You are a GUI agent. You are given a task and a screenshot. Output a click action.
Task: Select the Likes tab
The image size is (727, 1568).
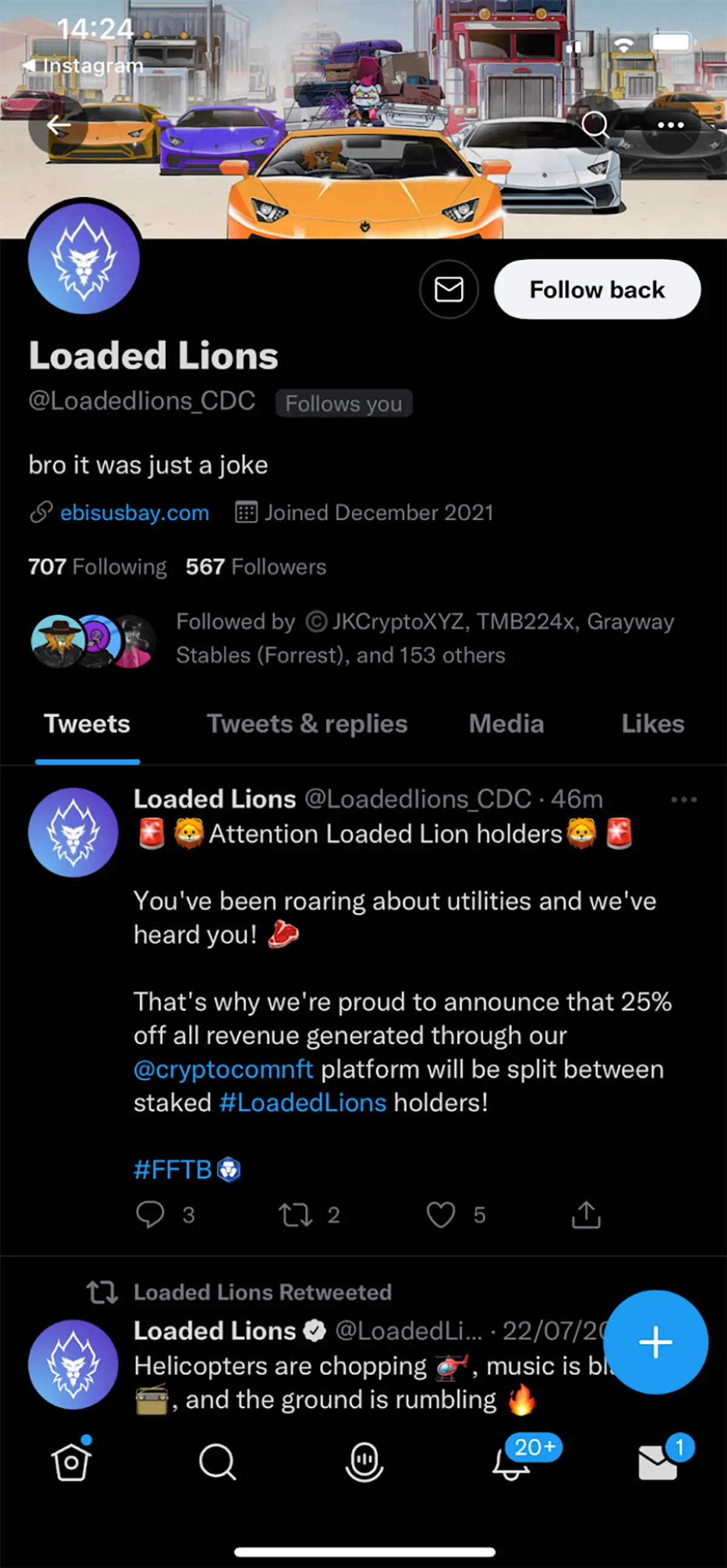652,724
